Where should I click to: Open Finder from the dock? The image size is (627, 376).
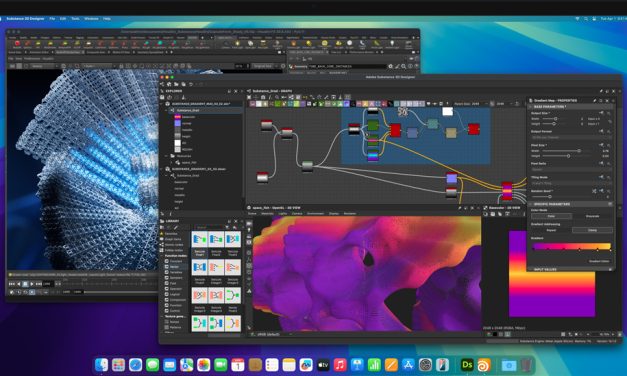click(101, 364)
